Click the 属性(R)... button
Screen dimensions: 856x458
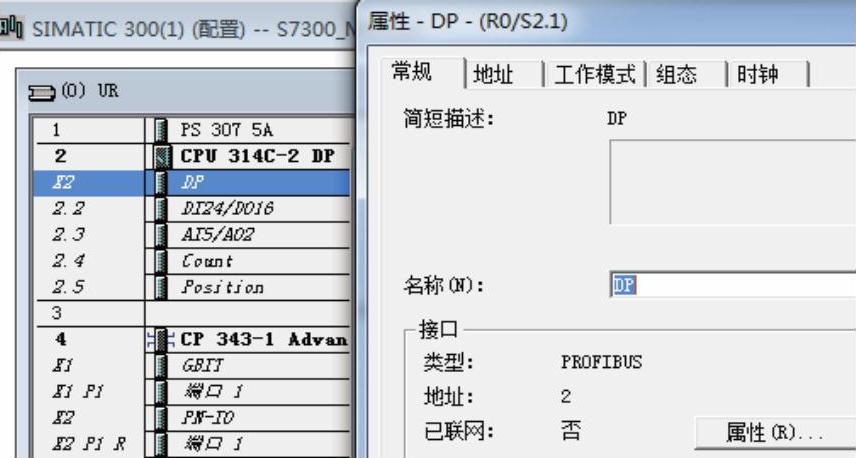(774, 433)
